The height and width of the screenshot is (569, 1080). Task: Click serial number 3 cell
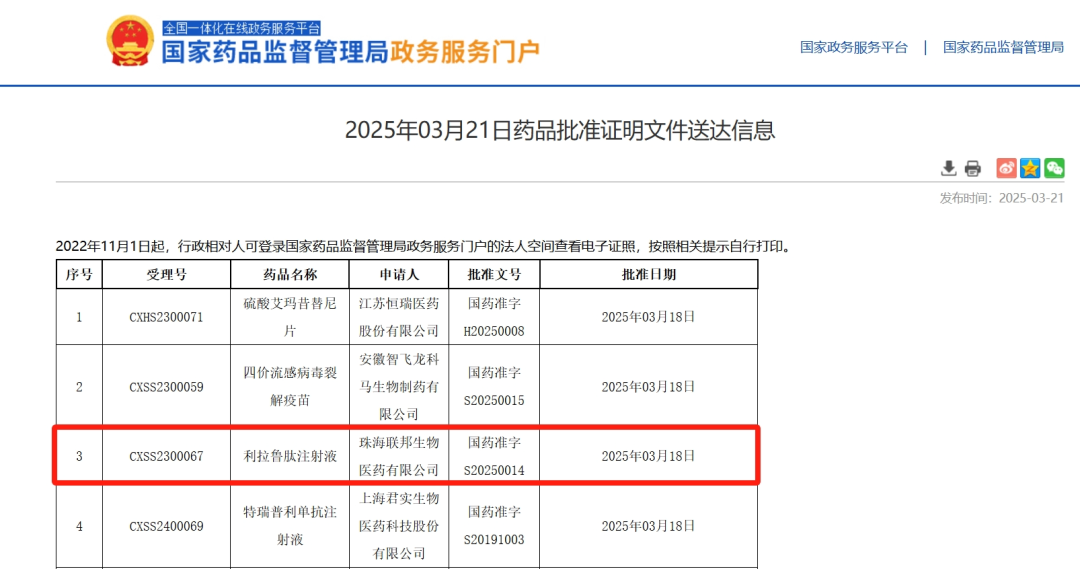pos(79,457)
